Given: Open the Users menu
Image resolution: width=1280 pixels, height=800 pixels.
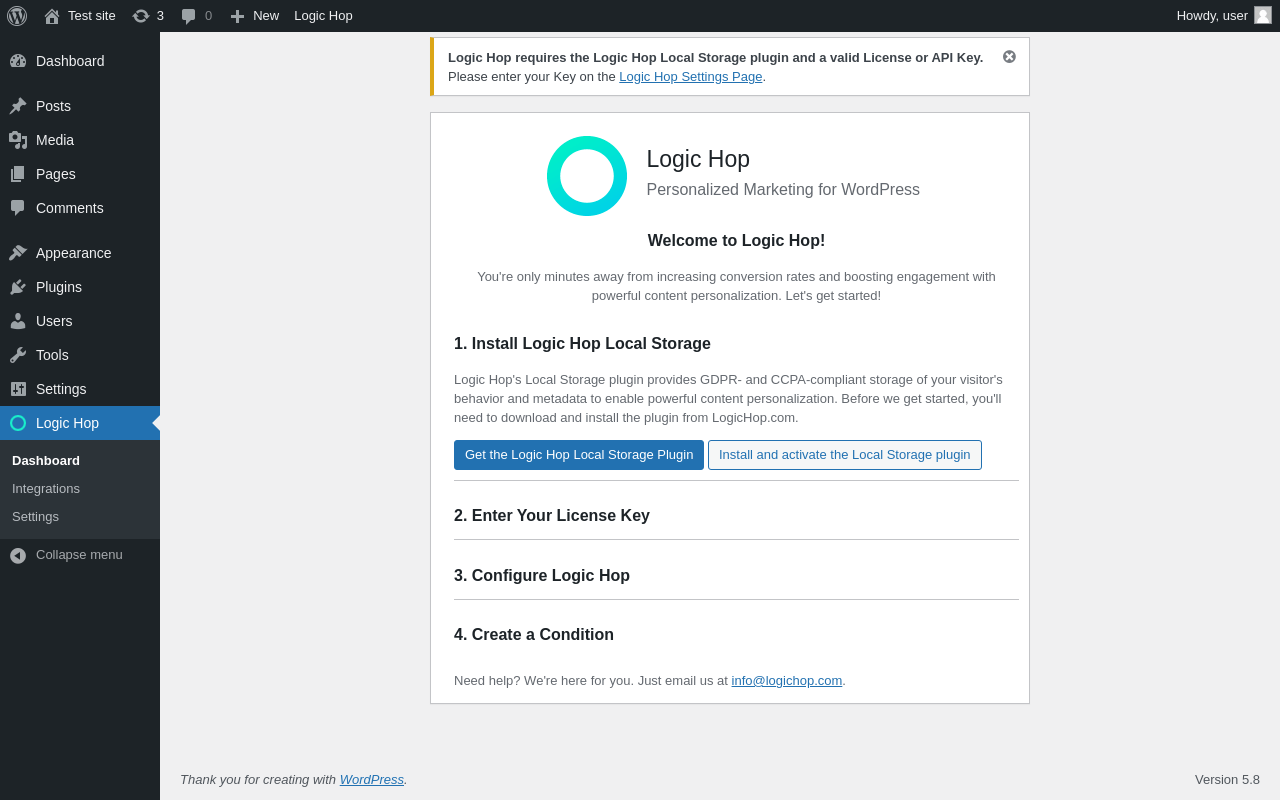Looking at the screenshot, I should pos(54,321).
